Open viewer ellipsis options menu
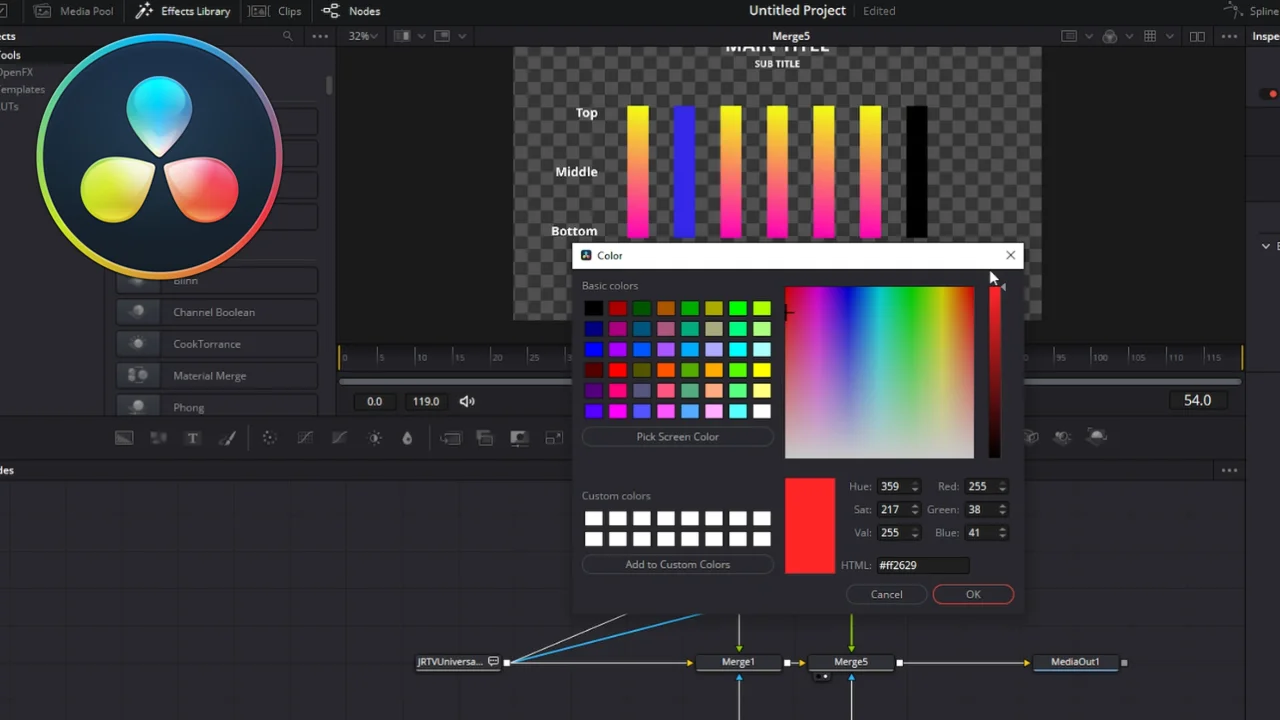Image resolution: width=1280 pixels, height=720 pixels. 1228,36
